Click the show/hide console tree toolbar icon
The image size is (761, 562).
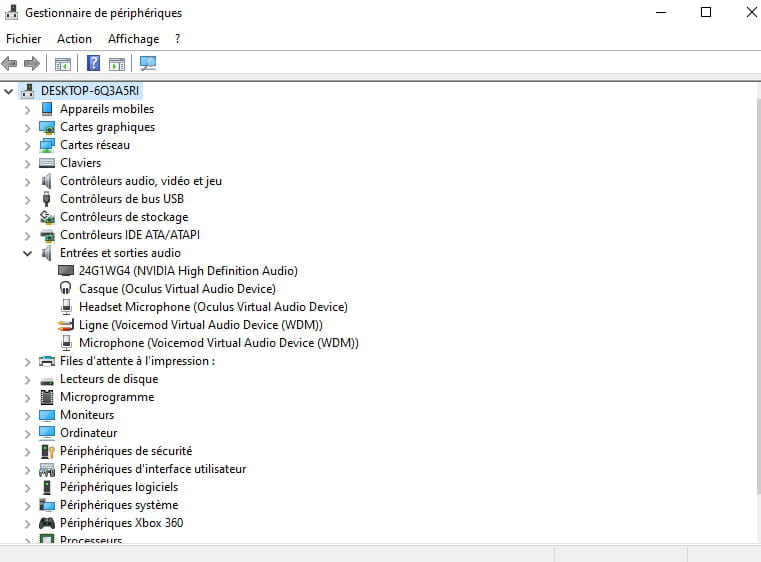coord(63,64)
